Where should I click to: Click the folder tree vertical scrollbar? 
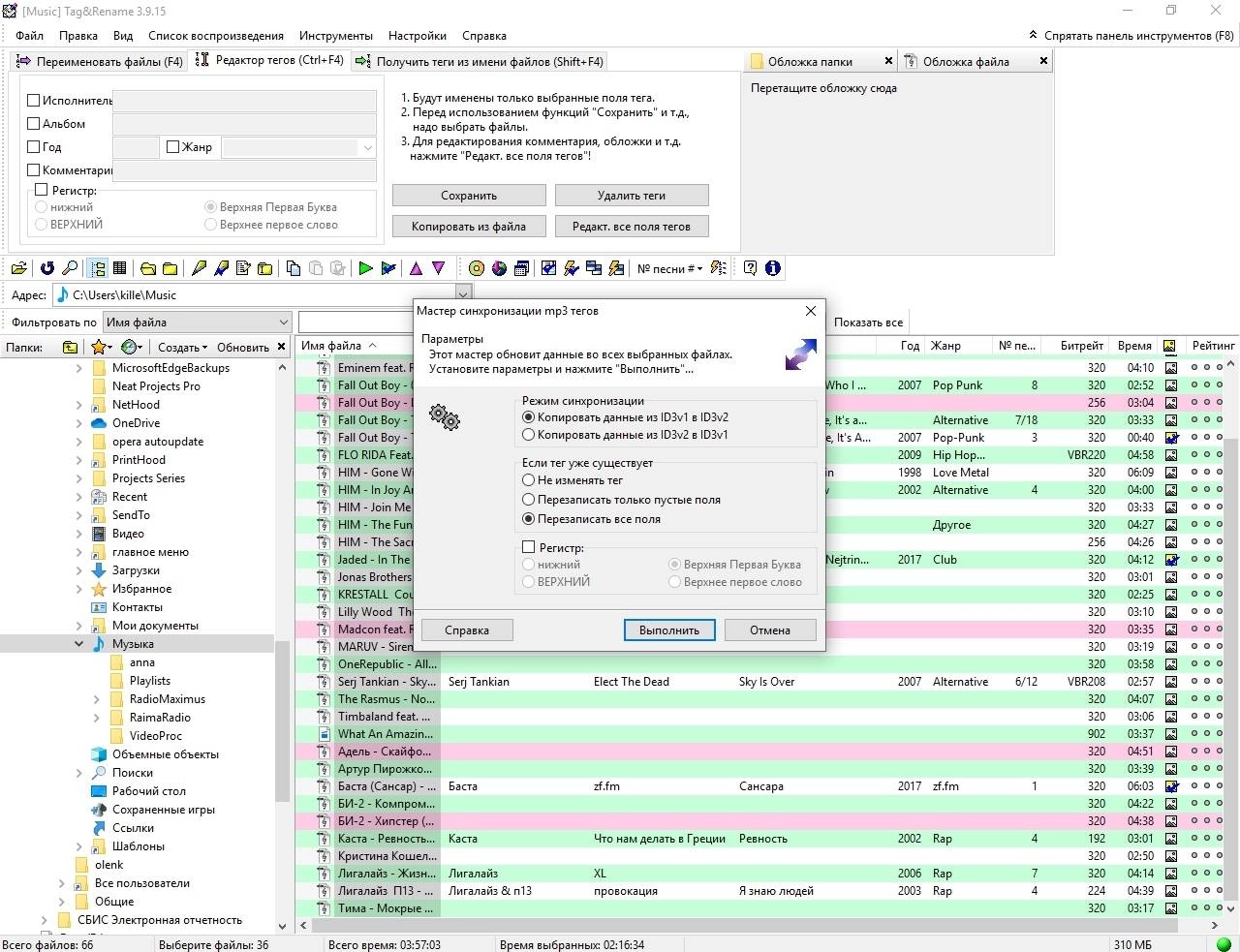(x=282, y=722)
